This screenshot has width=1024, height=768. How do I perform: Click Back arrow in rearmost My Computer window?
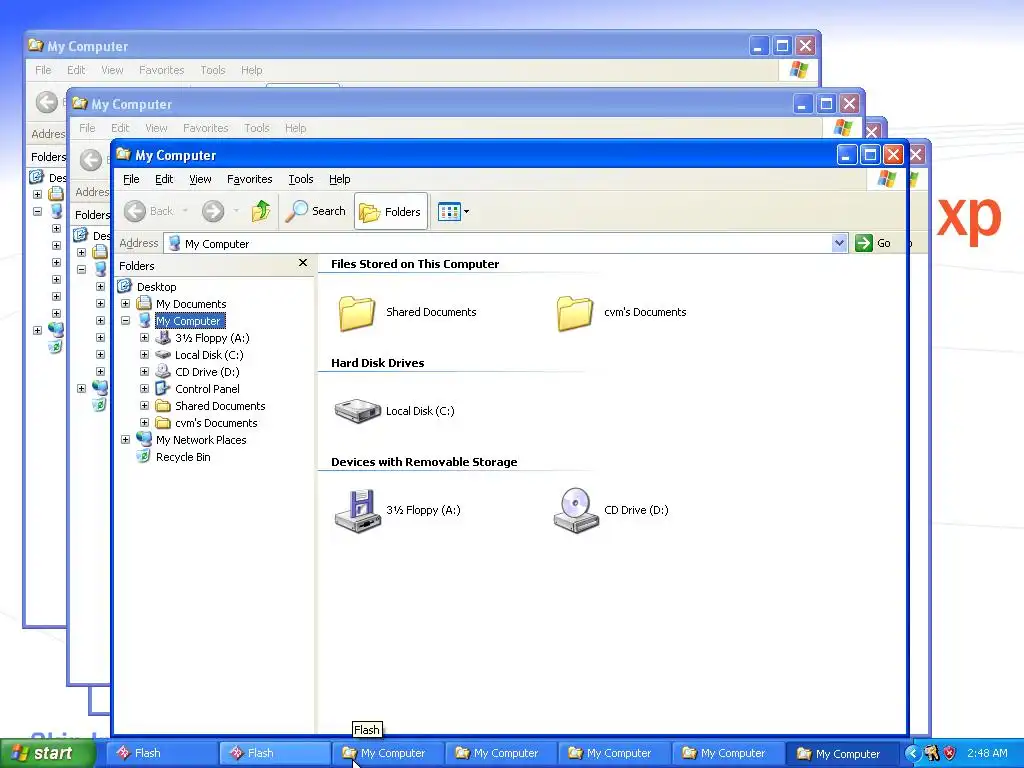[x=47, y=102]
